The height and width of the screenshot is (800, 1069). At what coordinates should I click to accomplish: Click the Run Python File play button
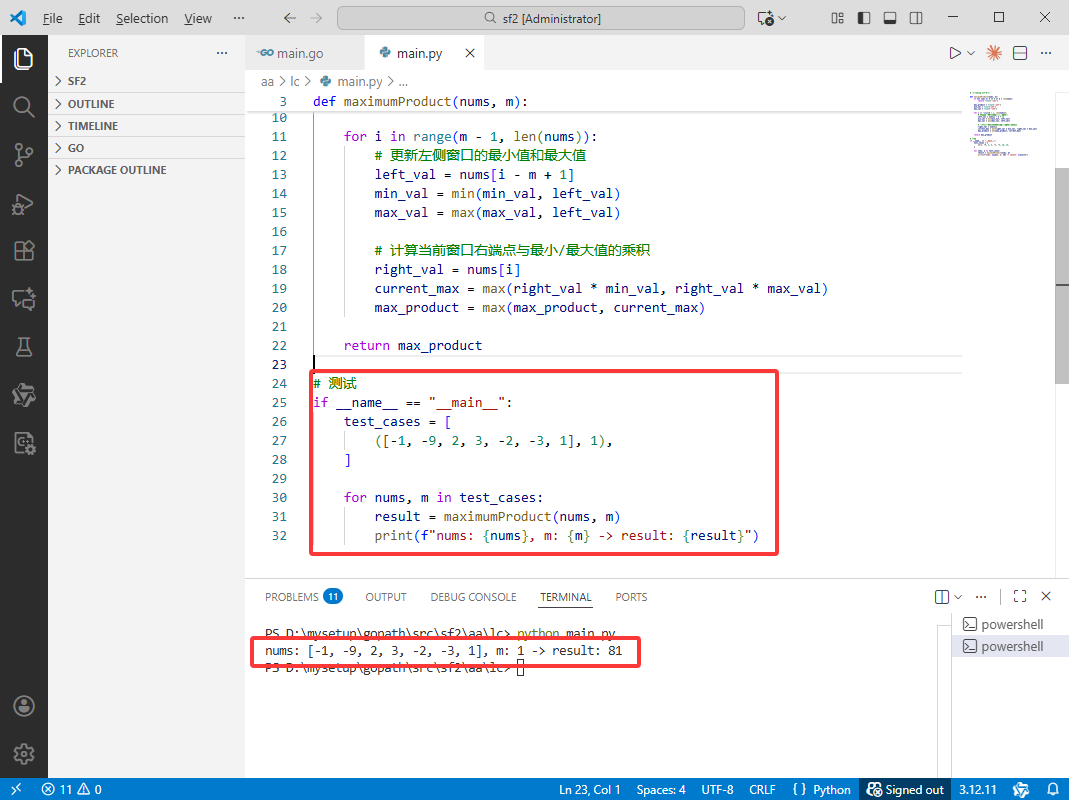click(x=954, y=53)
